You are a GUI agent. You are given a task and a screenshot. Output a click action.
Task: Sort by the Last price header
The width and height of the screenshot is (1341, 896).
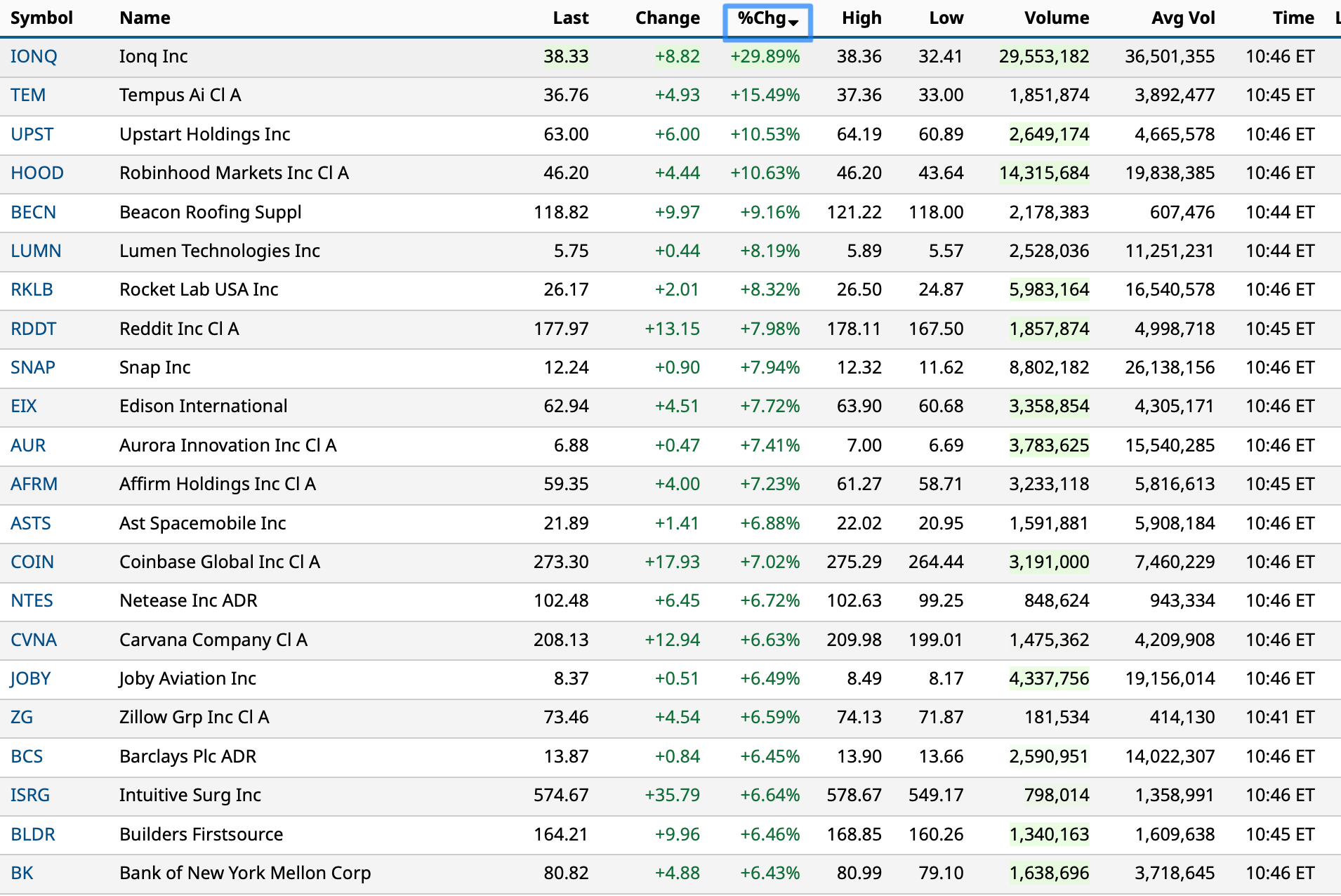click(x=570, y=18)
